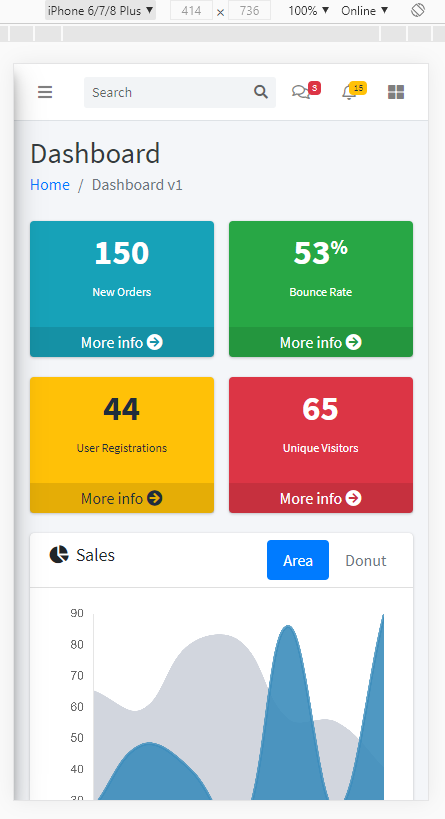
Task: Open the Online throttling dropdown
Action: pos(365,10)
